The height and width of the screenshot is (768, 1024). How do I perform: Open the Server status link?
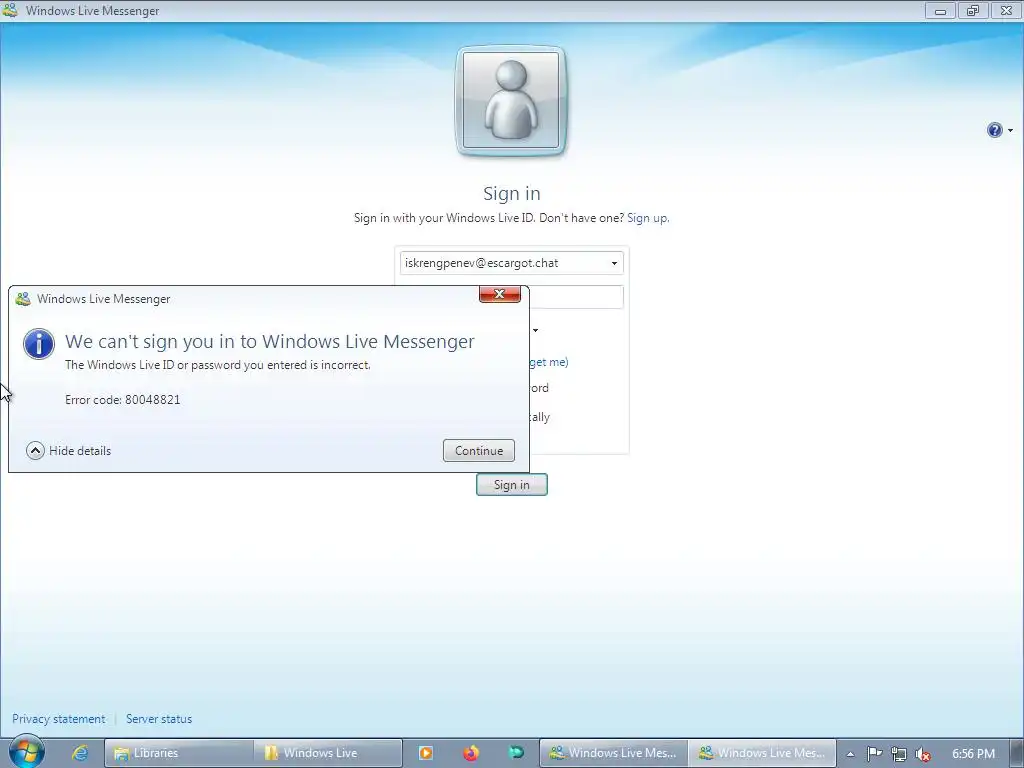click(x=159, y=719)
